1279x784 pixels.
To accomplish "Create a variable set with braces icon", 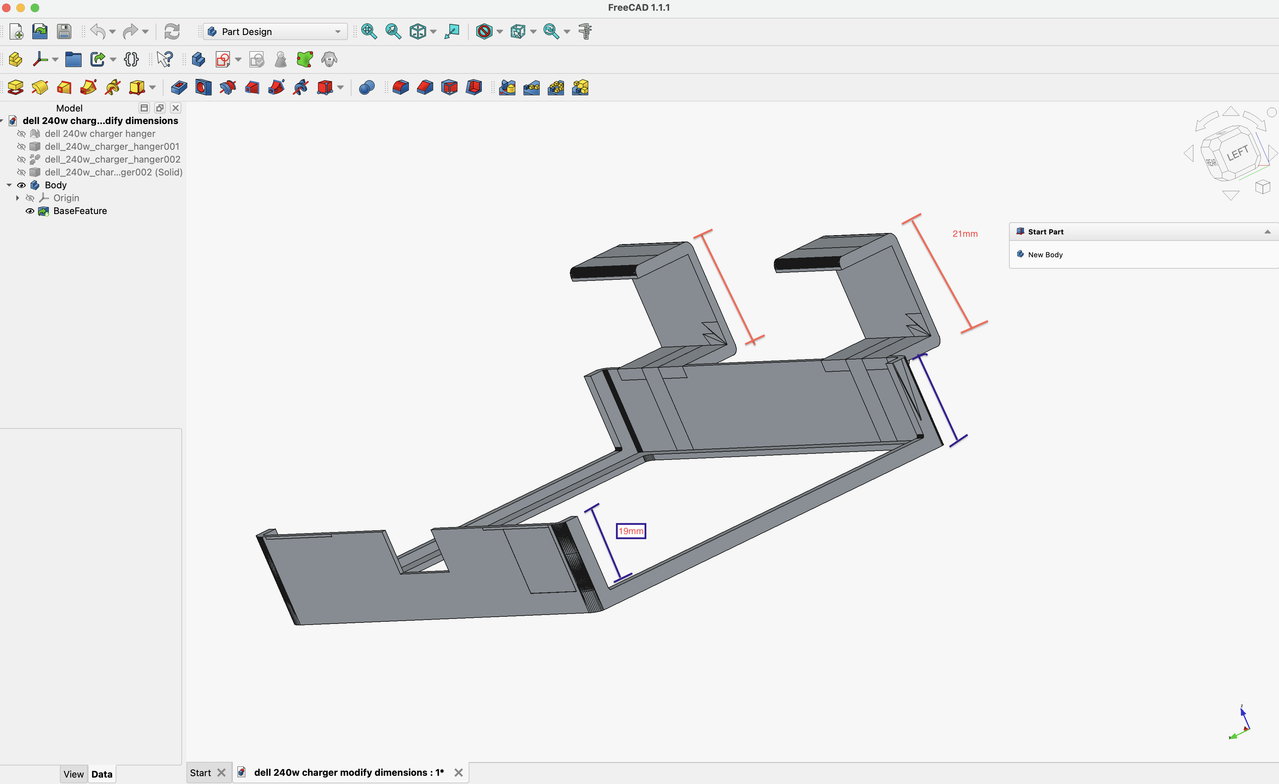I will pos(131,60).
